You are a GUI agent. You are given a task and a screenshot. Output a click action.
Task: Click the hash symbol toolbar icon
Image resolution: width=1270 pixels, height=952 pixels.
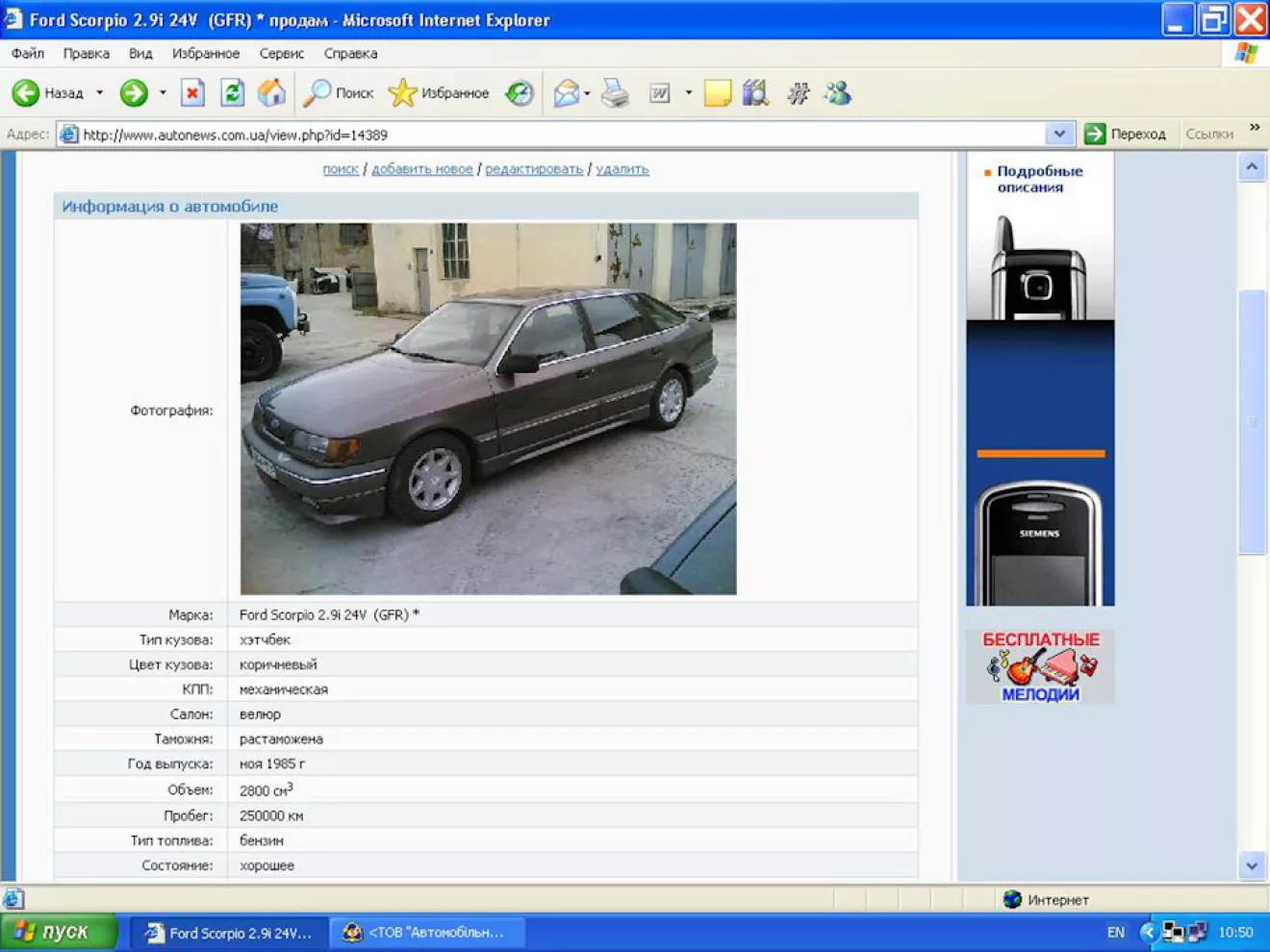click(798, 93)
